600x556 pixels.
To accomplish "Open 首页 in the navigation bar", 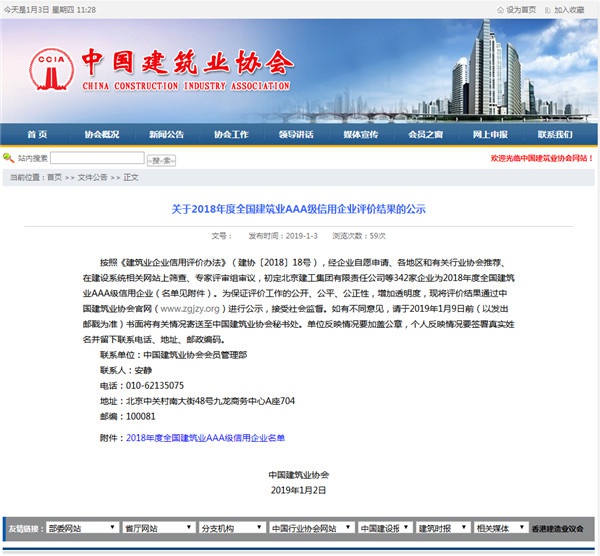I will [x=37, y=134].
